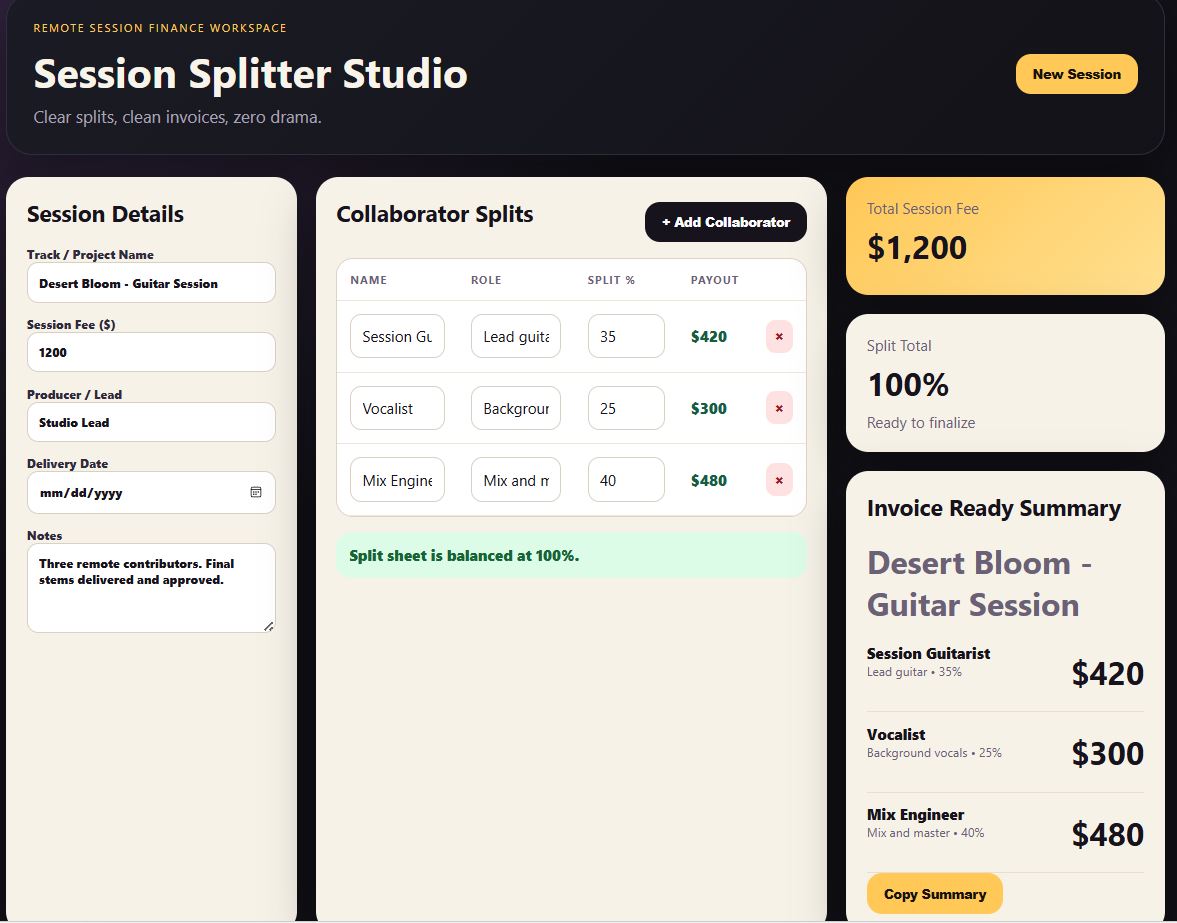Click the NAME column header
Image resolution: width=1177 pixels, height=923 pixels.
(369, 280)
